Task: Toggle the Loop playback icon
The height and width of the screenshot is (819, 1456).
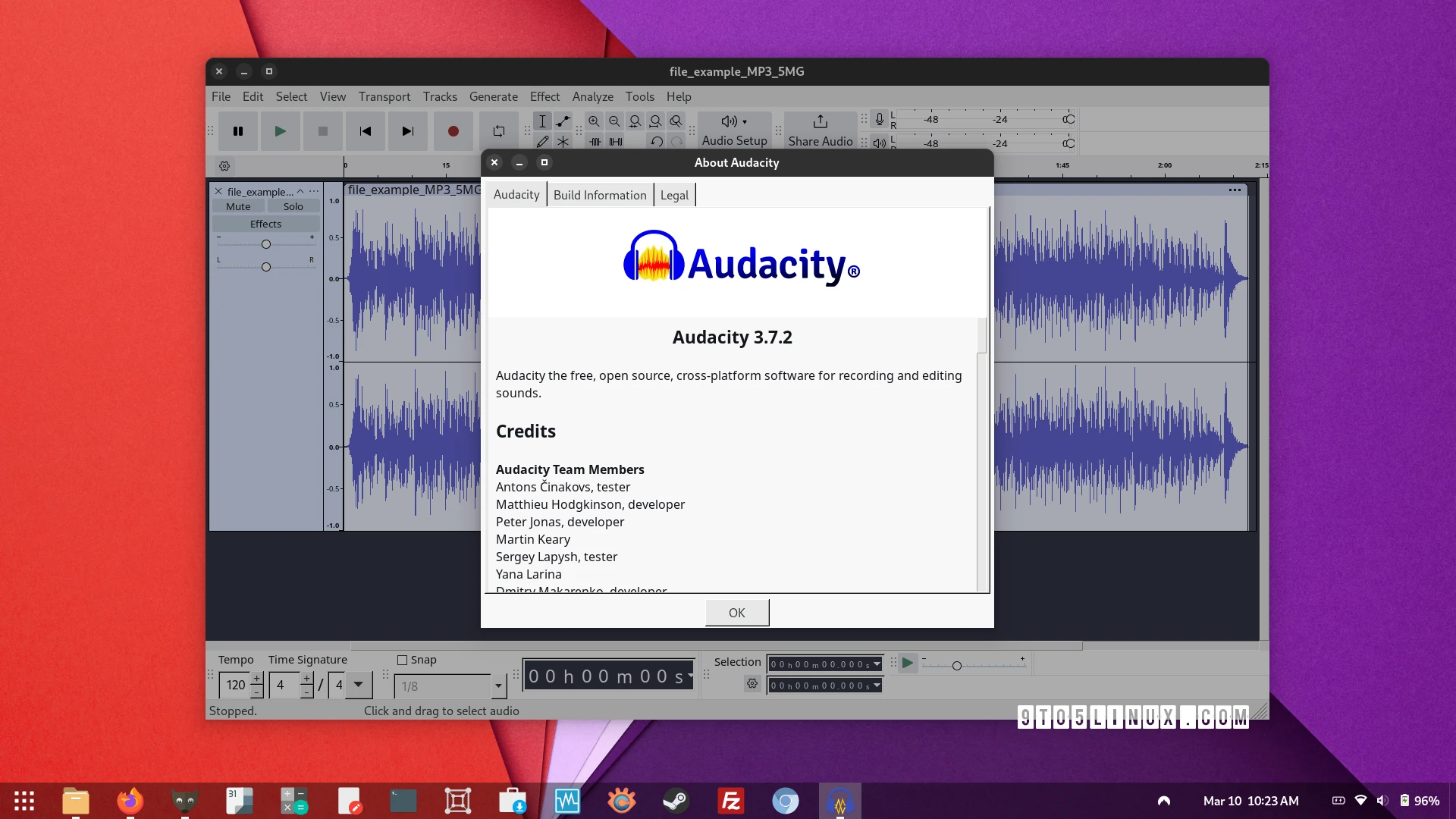Action: 498,131
